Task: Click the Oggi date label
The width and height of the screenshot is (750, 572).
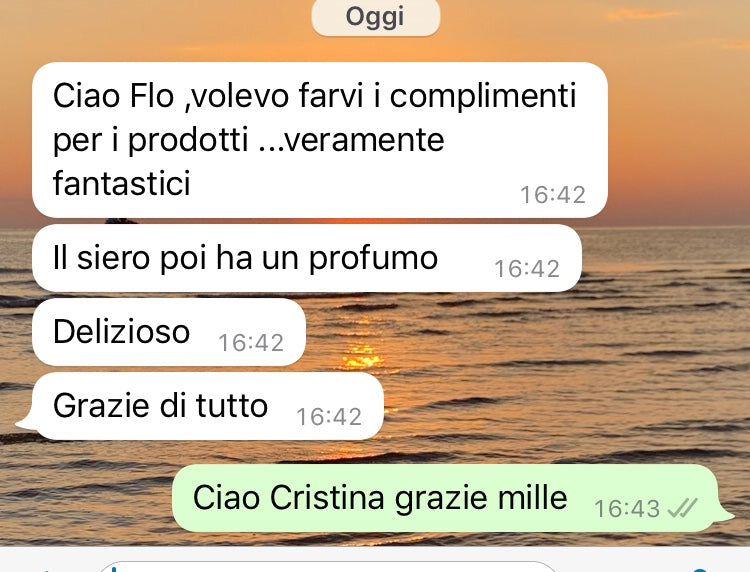Action: 375,17
